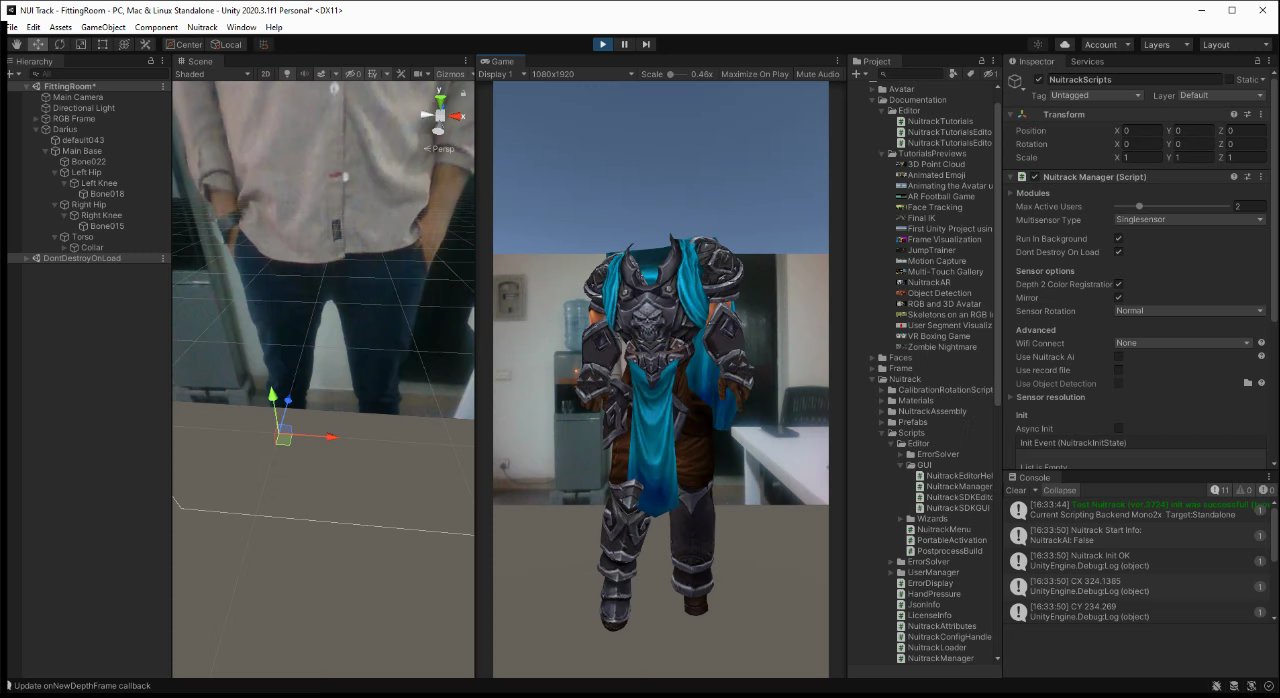Toggle Depth 2 Color Registration checkbox
The width and height of the screenshot is (1280, 698).
pyautogui.click(x=1118, y=284)
